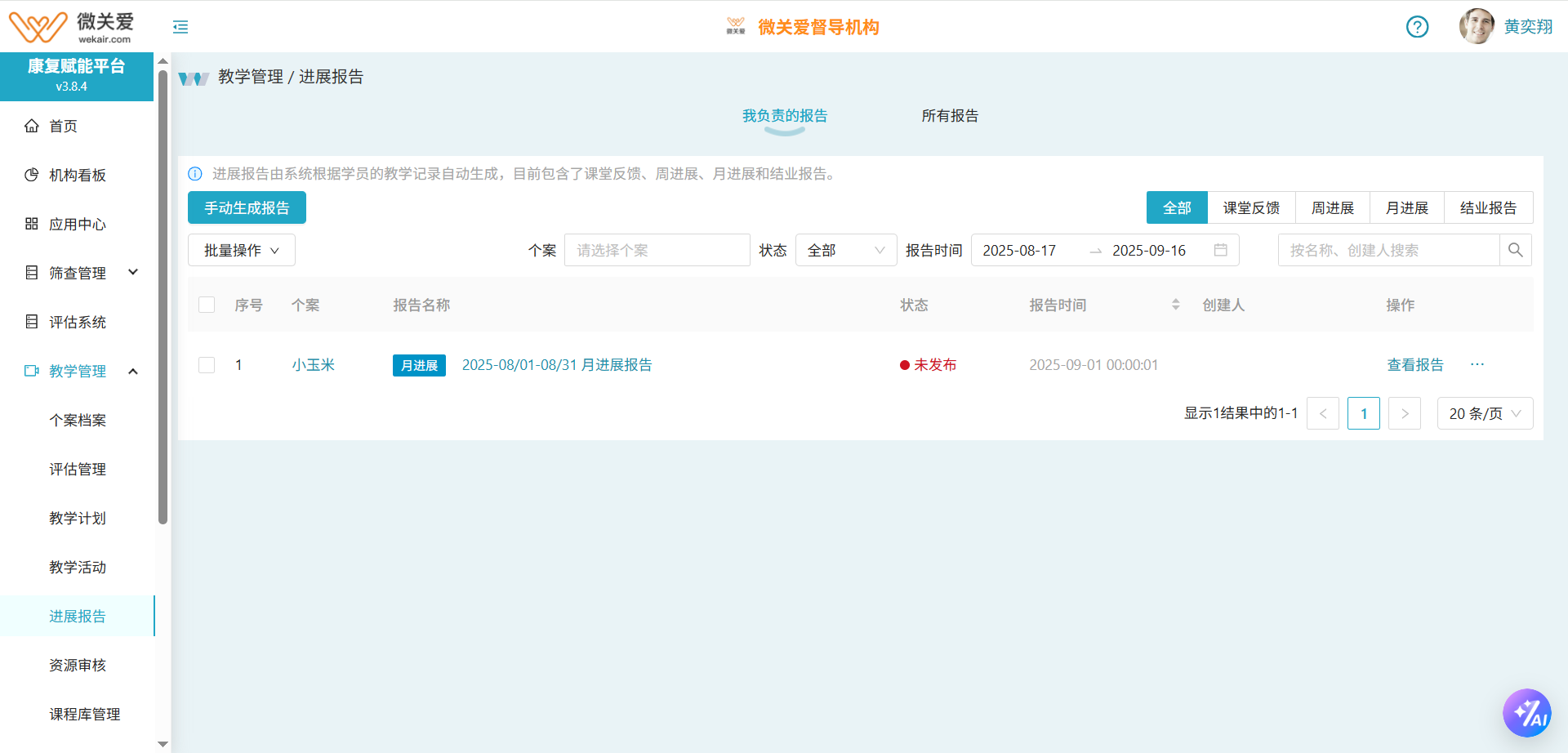The height and width of the screenshot is (753, 1568).
Task: Click the 手动生成报告 button
Action: click(x=247, y=207)
